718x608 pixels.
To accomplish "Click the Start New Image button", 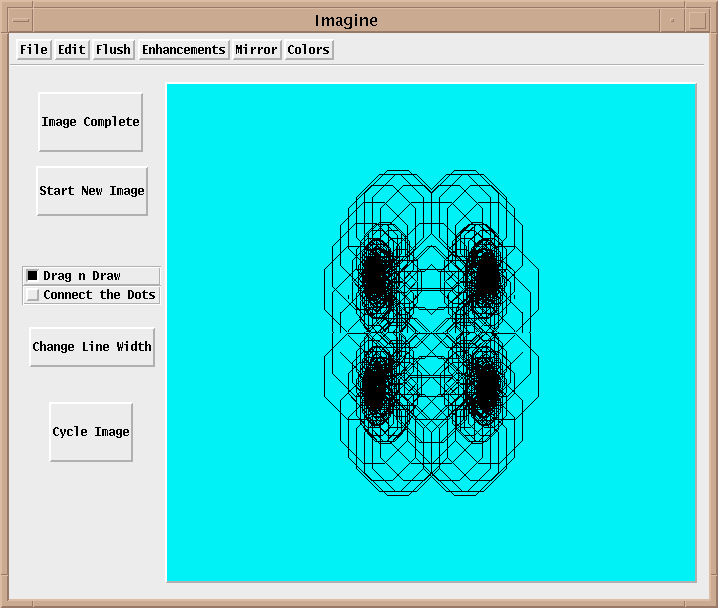I will pos(92,191).
